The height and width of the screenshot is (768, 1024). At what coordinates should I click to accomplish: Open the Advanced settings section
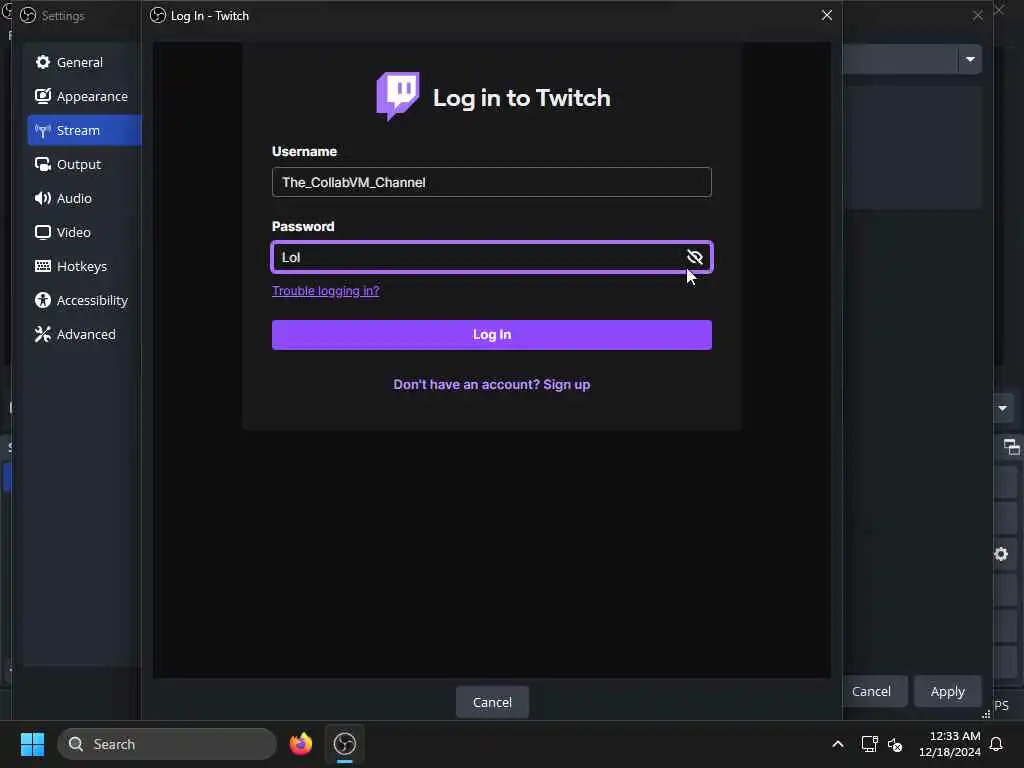(x=84, y=334)
